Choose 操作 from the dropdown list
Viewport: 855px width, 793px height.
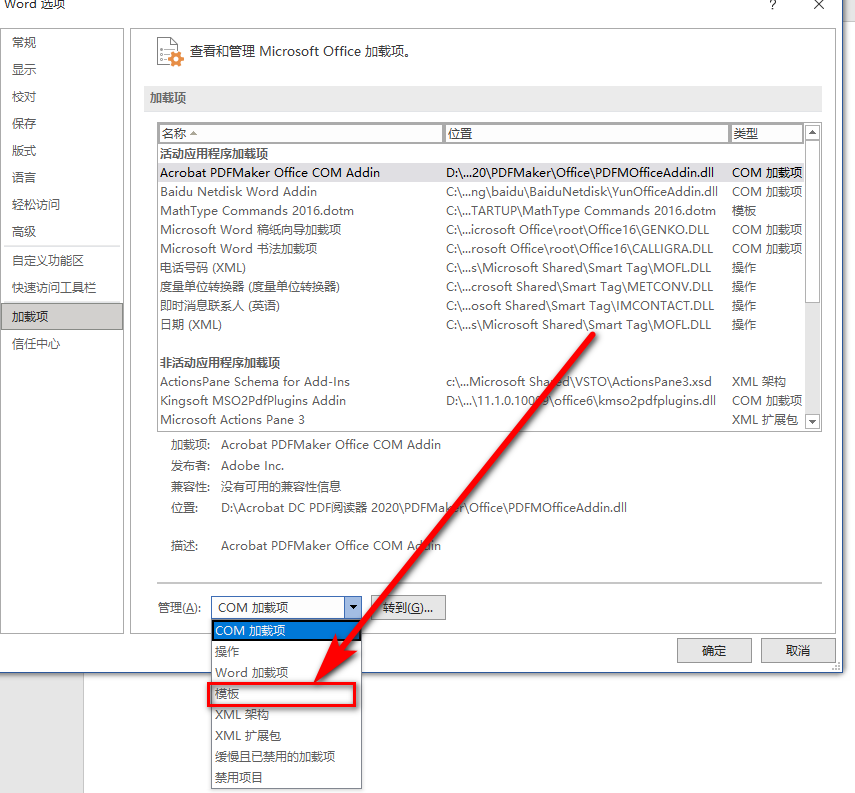tap(286, 652)
